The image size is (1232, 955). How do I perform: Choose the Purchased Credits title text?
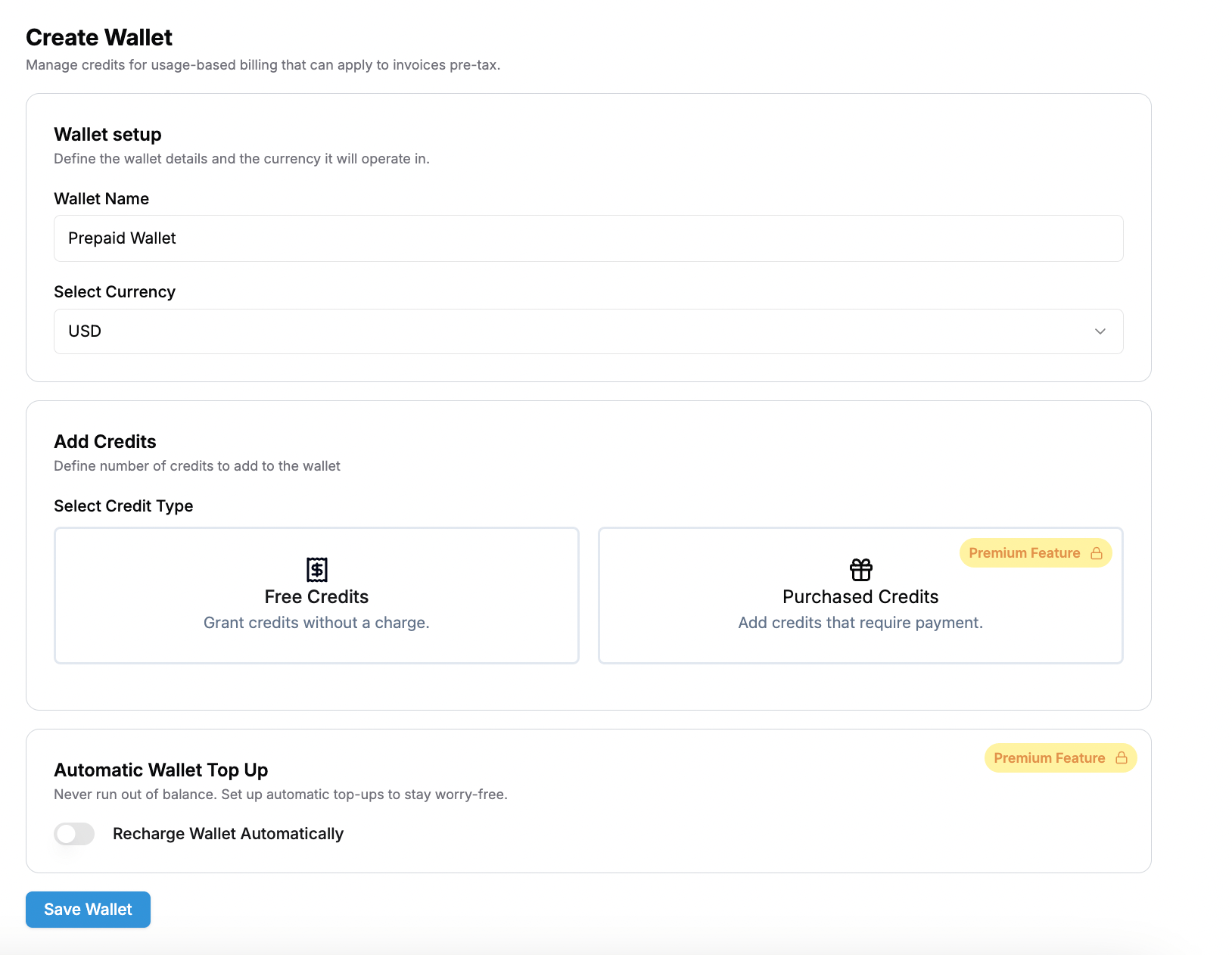pos(860,597)
